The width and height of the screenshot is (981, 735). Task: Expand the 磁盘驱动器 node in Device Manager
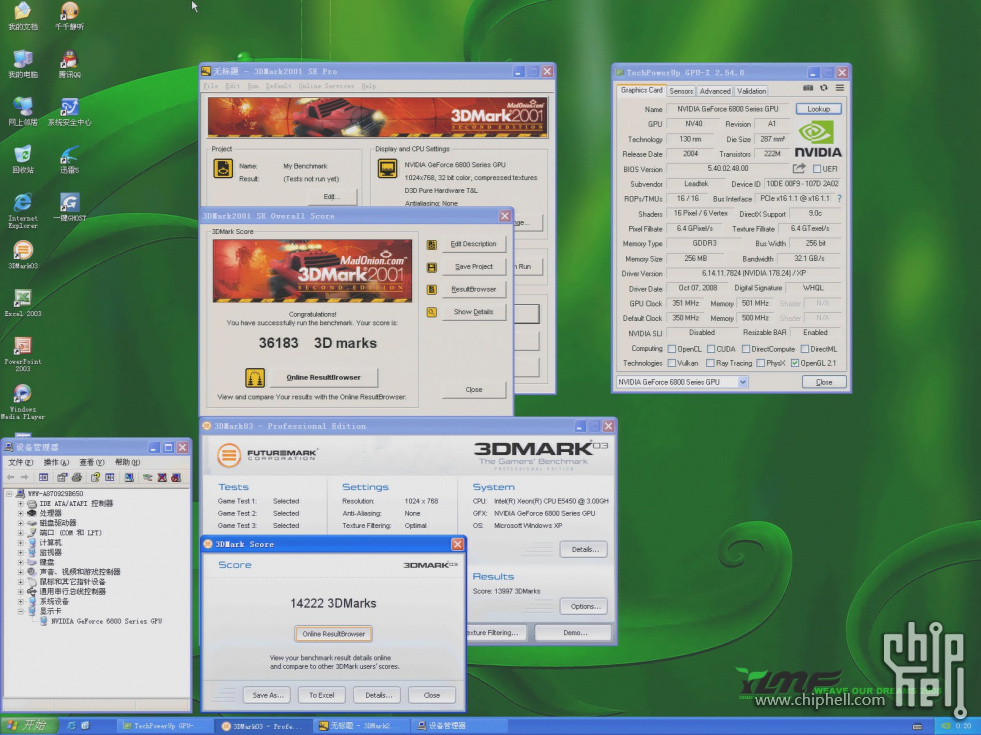pyautogui.click(x=21, y=523)
